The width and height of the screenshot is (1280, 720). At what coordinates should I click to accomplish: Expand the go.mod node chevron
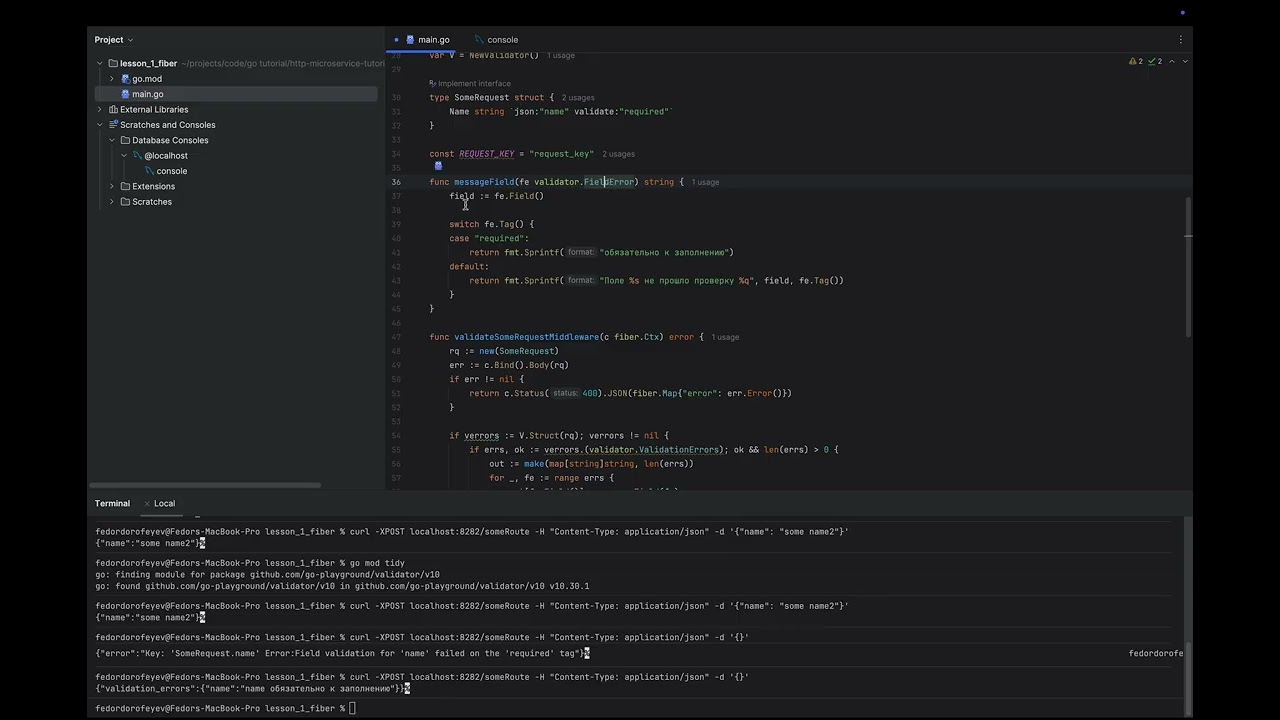click(112, 79)
